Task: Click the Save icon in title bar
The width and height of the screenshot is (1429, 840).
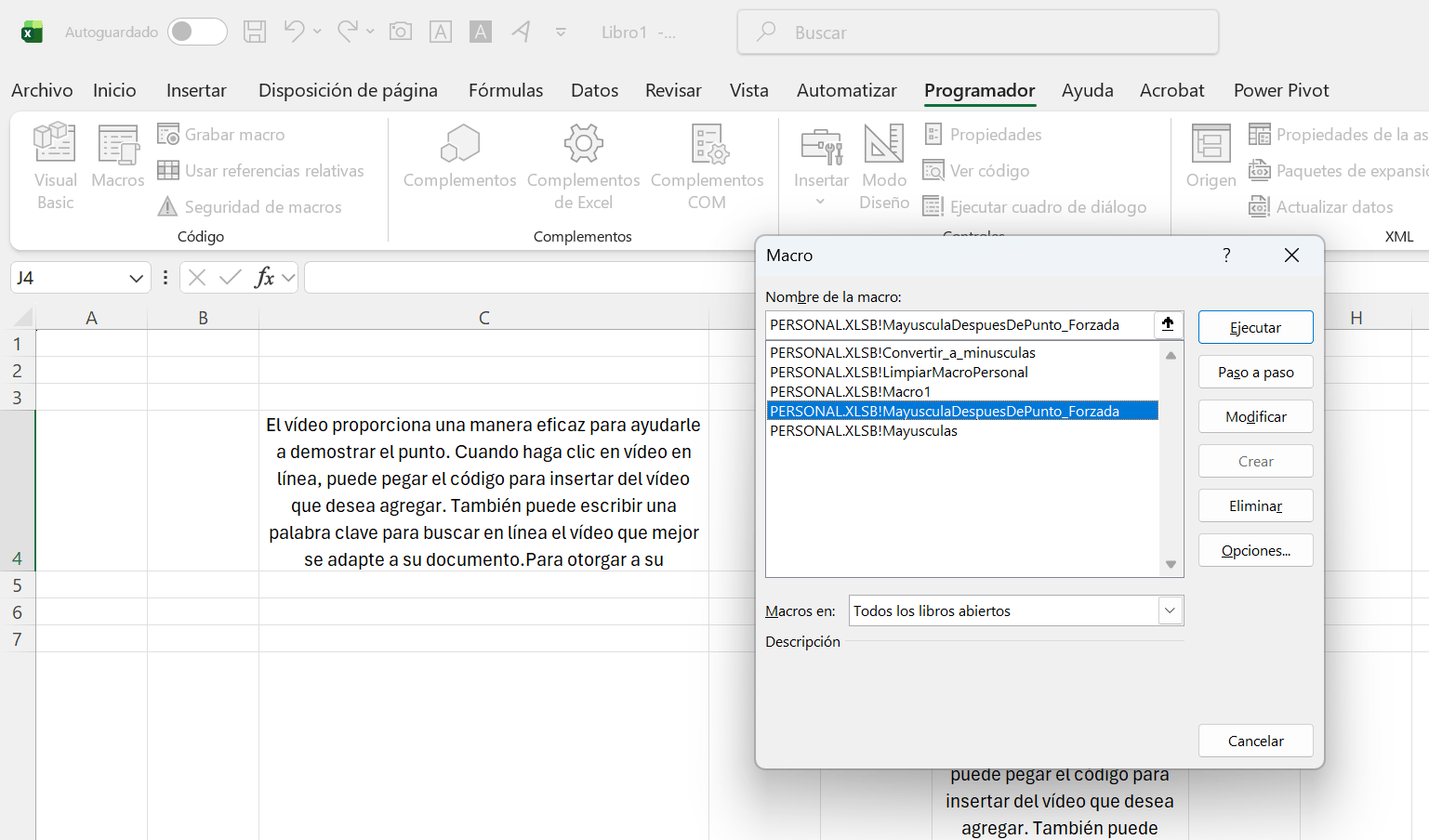Action: (x=255, y=32)
